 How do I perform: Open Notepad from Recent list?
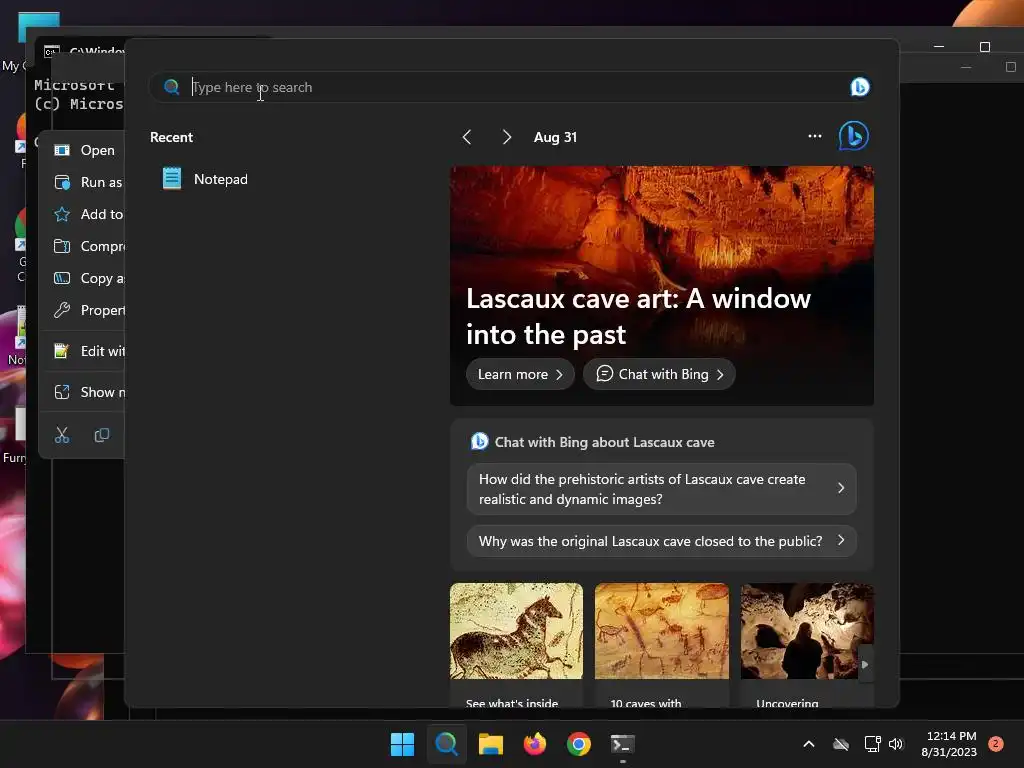pyautogui.click(x=205, y=179)
